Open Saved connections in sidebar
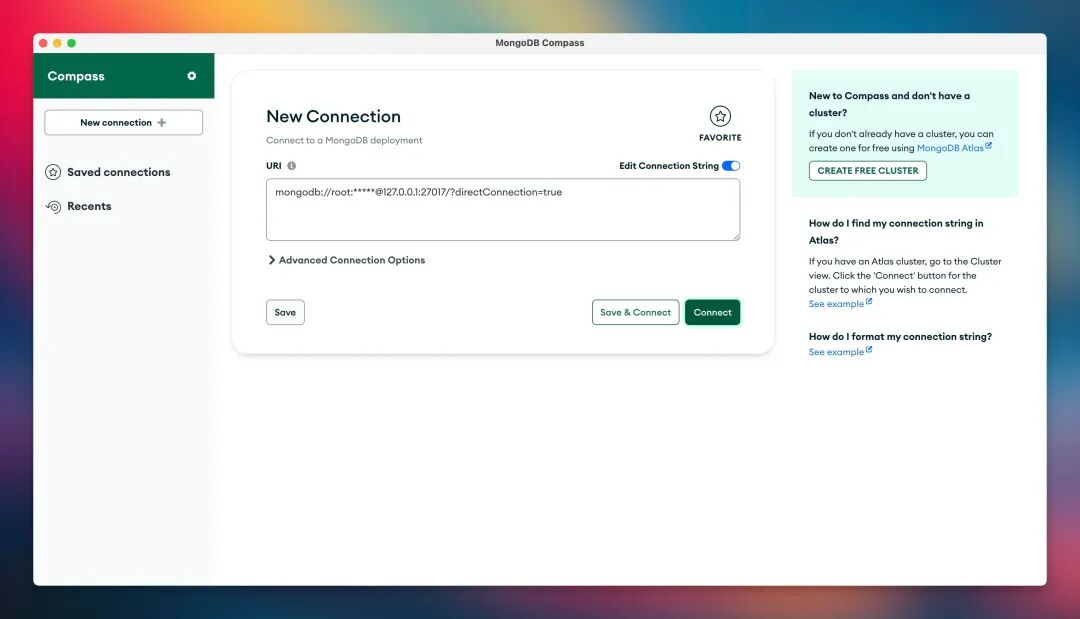Image resolution: width=1080 pixels, height=619 pixels. click(118, 172)
